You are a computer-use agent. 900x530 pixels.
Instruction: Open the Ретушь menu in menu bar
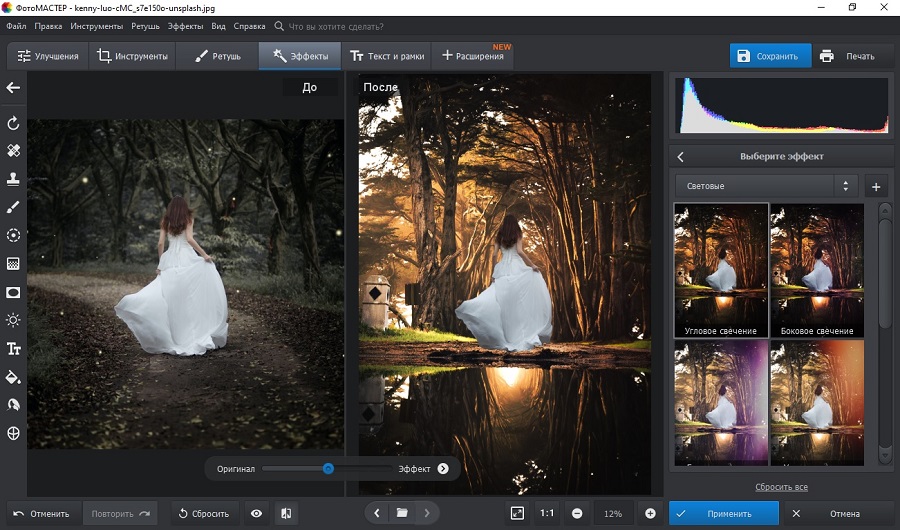(145, 26)
